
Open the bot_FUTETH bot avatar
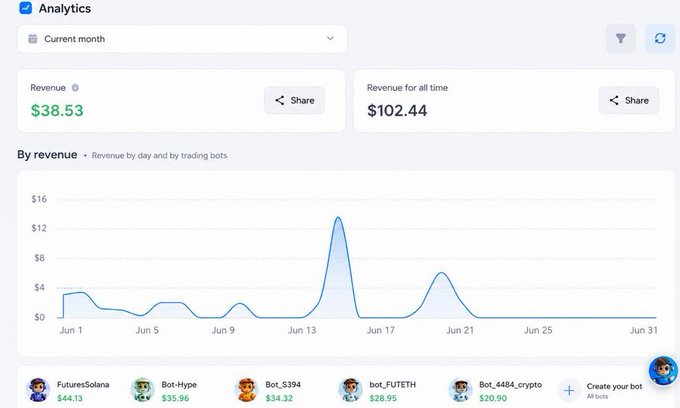tap(350, 389)
